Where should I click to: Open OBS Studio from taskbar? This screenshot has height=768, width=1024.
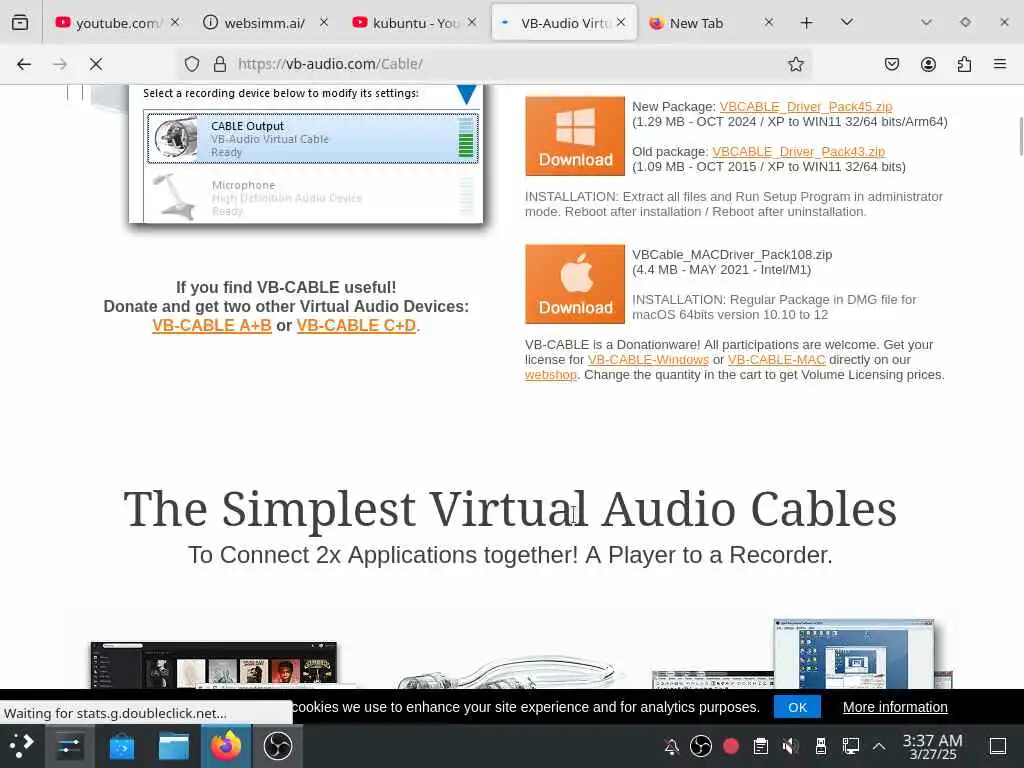(278, 746)
